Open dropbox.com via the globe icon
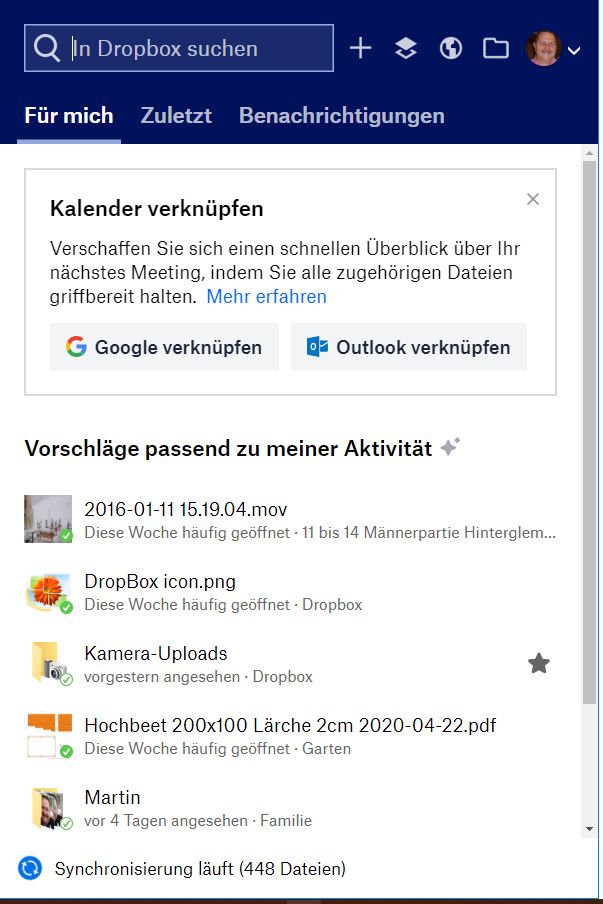The image size is (603, 904). [450, 47]
